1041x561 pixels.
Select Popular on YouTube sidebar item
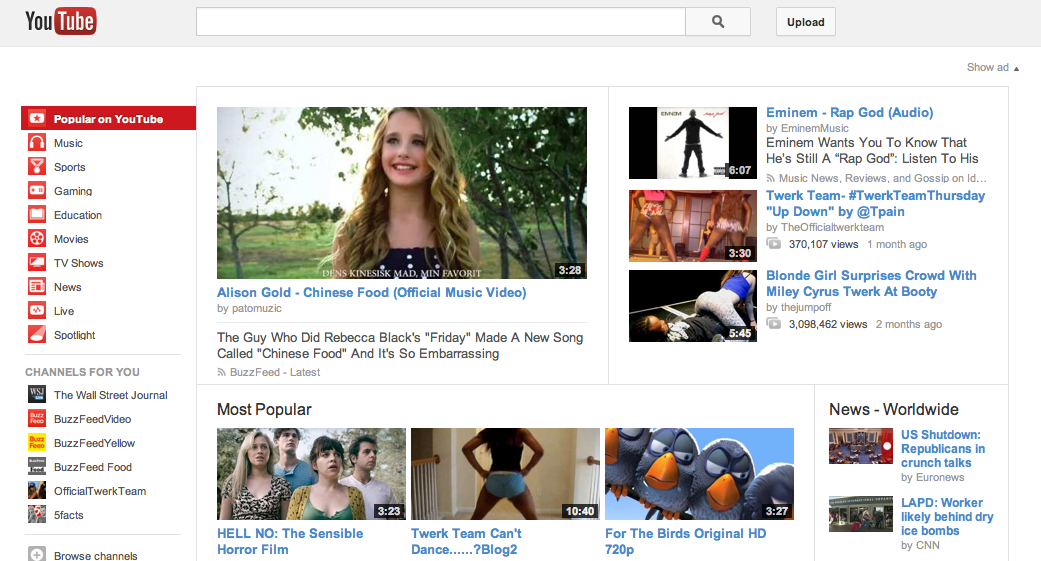click(108, 119)
